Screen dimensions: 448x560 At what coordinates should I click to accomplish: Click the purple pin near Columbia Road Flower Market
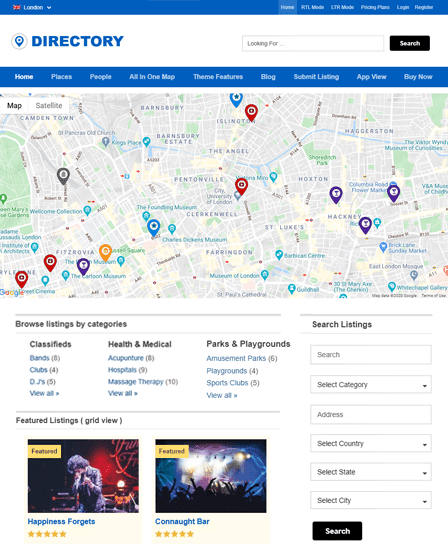[393, 194]
